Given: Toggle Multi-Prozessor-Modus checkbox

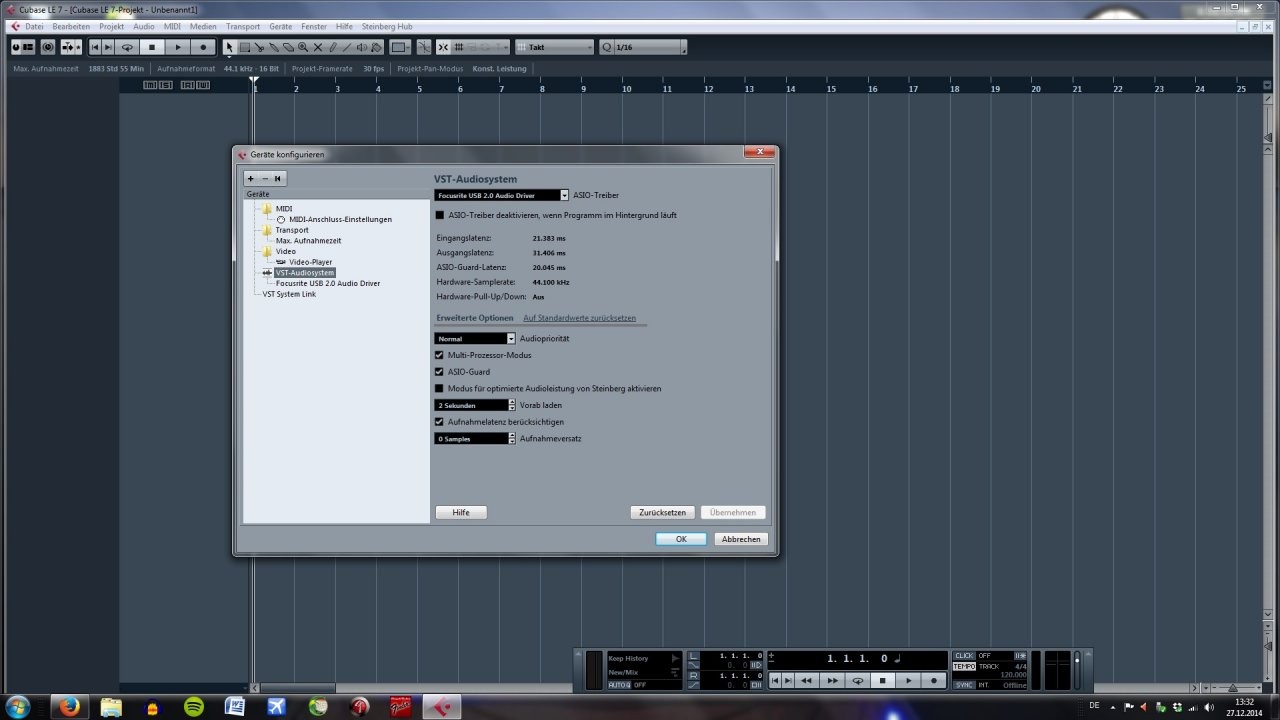Looking at the screenshot, I should 439,355.
